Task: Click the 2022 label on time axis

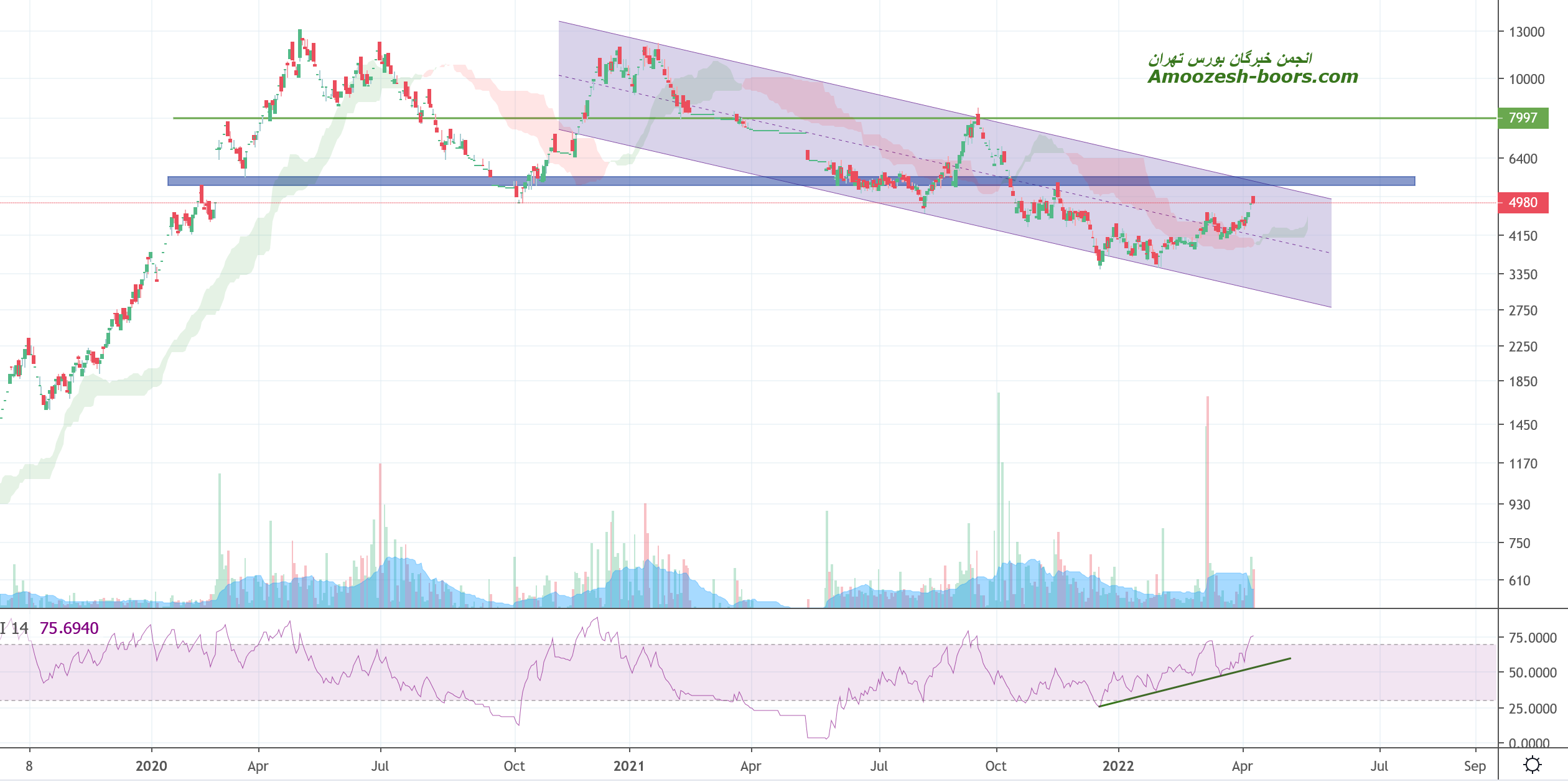Action: pyautogui.click(x=1118, y=766)
